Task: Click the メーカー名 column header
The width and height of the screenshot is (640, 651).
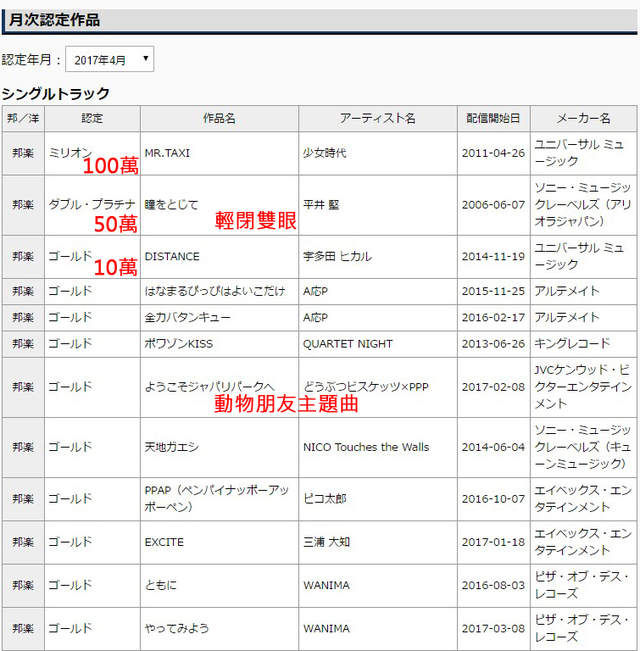Action: (584, 118)
